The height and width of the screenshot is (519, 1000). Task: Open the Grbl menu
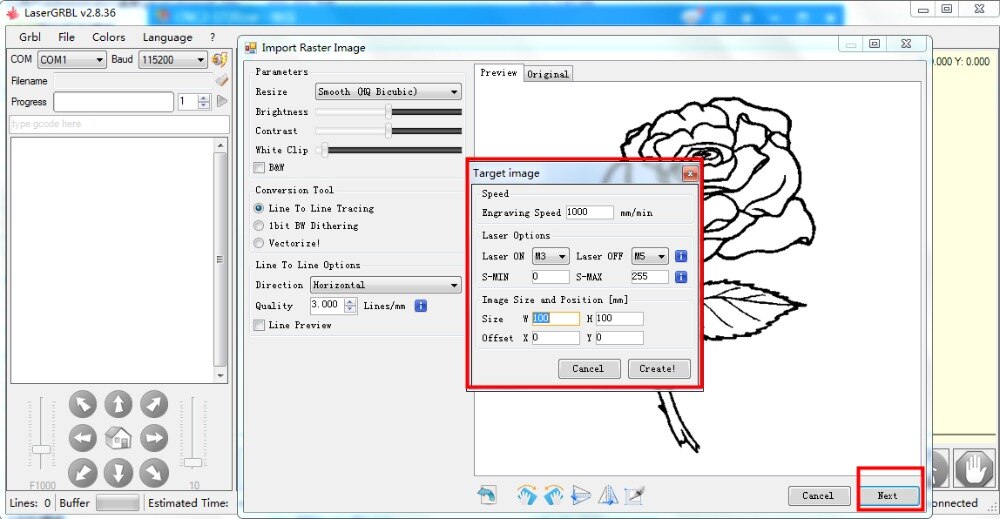pos(30,37)
